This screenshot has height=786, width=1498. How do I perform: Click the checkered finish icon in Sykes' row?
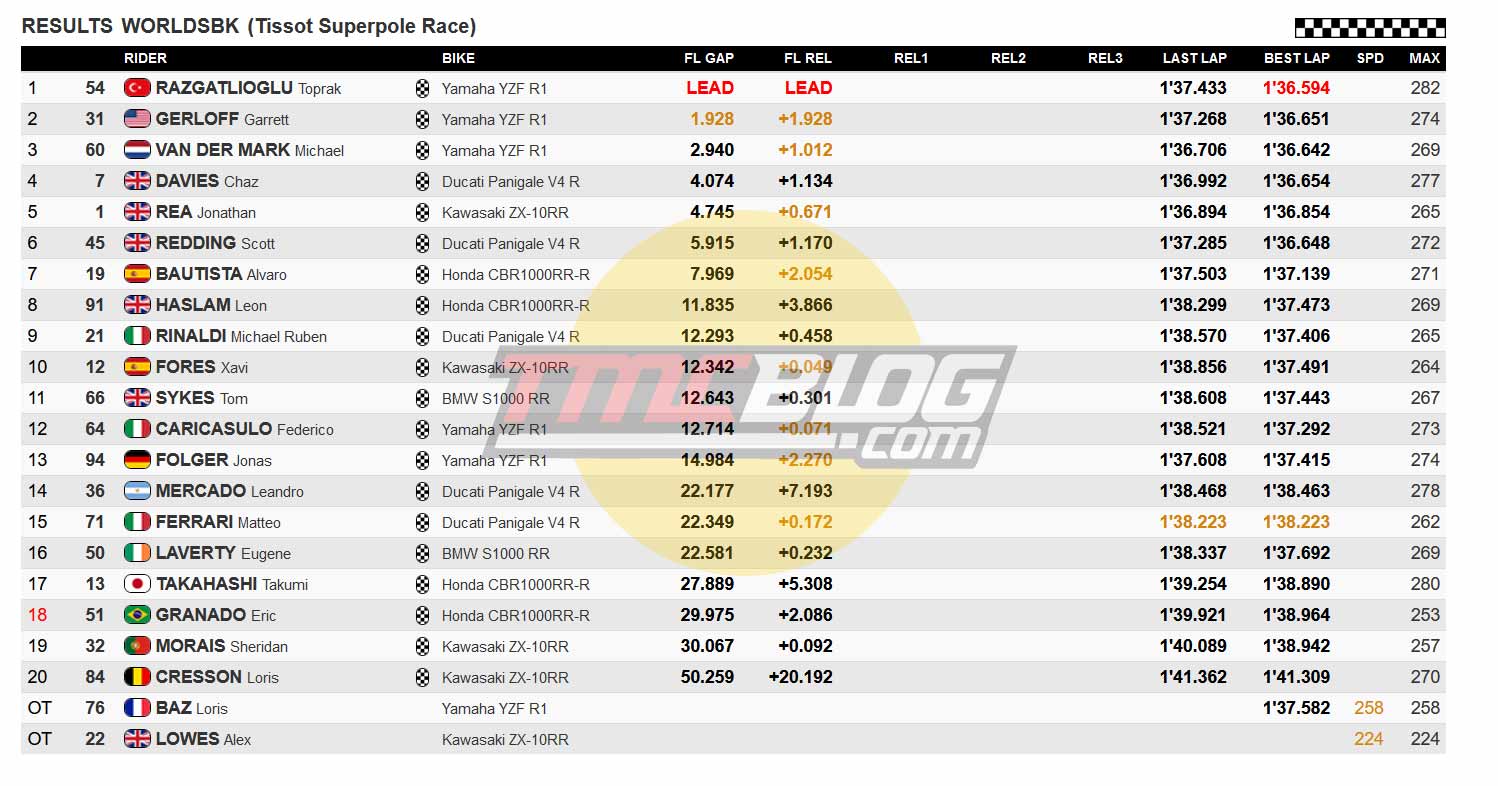pyautogui.click(x=422, y=398)
